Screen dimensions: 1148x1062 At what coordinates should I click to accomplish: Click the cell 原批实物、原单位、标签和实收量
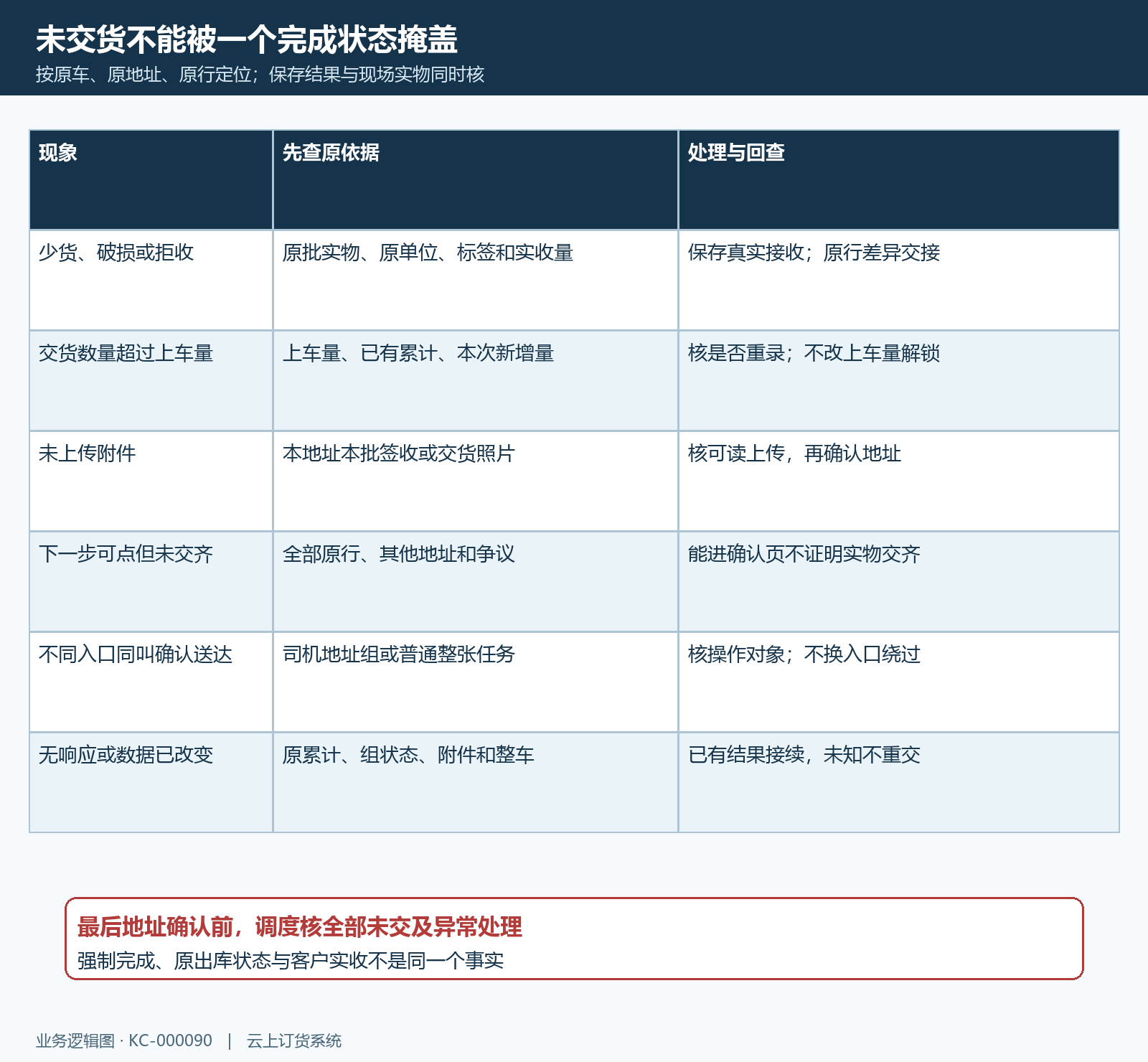[475, 281]
